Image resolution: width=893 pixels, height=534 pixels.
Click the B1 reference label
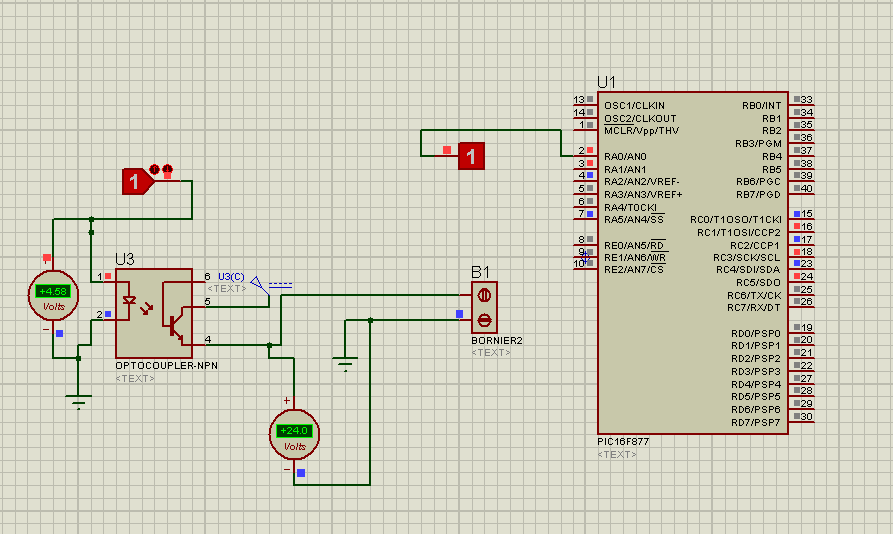(x=480, y=272)
